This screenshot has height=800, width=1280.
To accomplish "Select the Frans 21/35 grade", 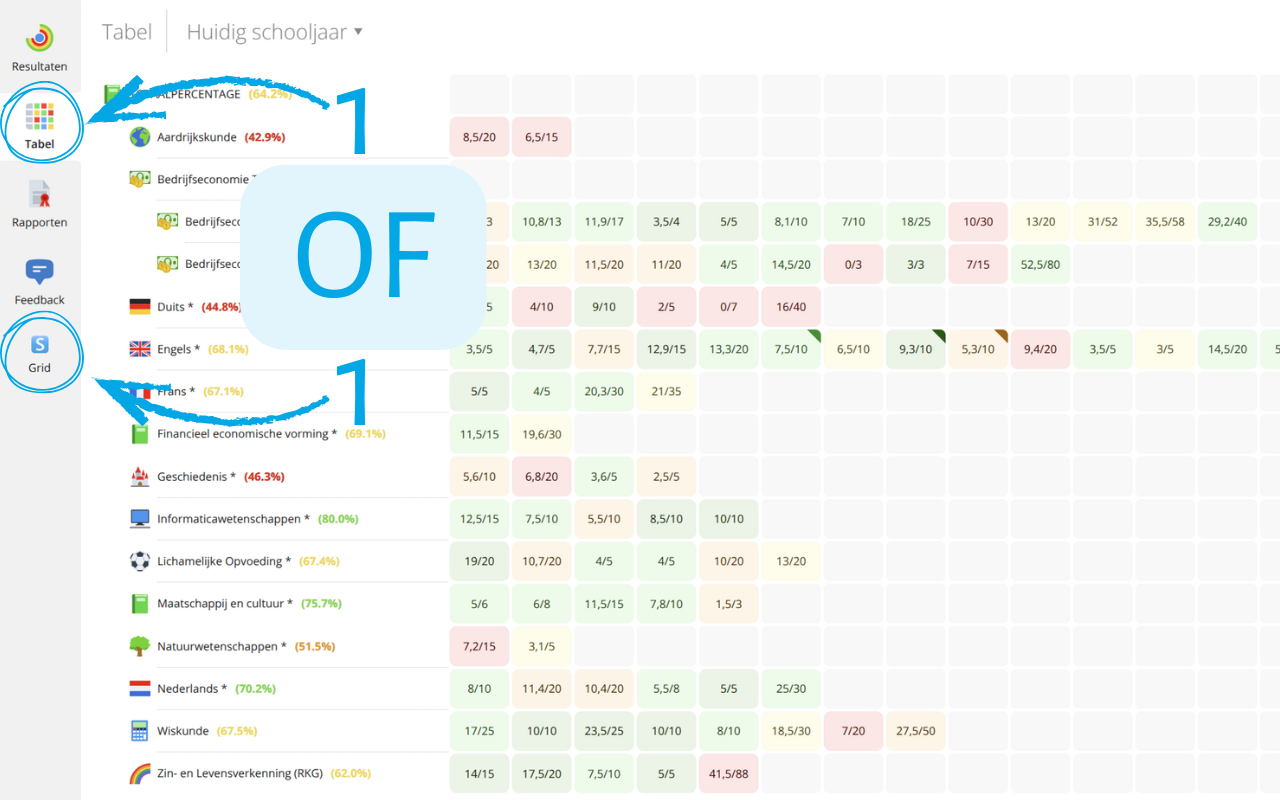I will click(x=666, y=392).
